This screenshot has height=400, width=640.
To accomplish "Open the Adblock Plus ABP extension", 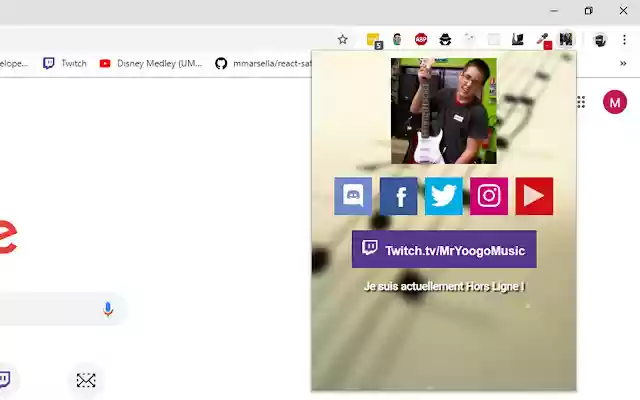I will click(x=421, y=39).
